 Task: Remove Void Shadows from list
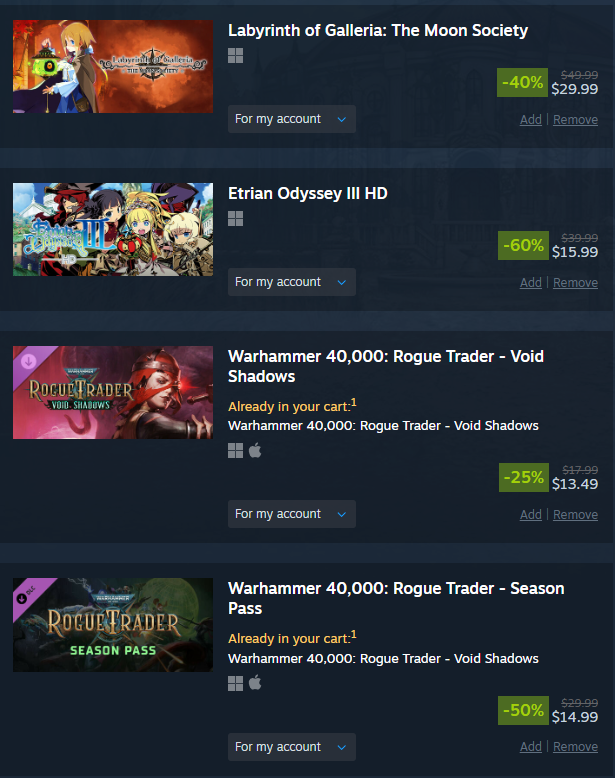(x=575, y=515)
